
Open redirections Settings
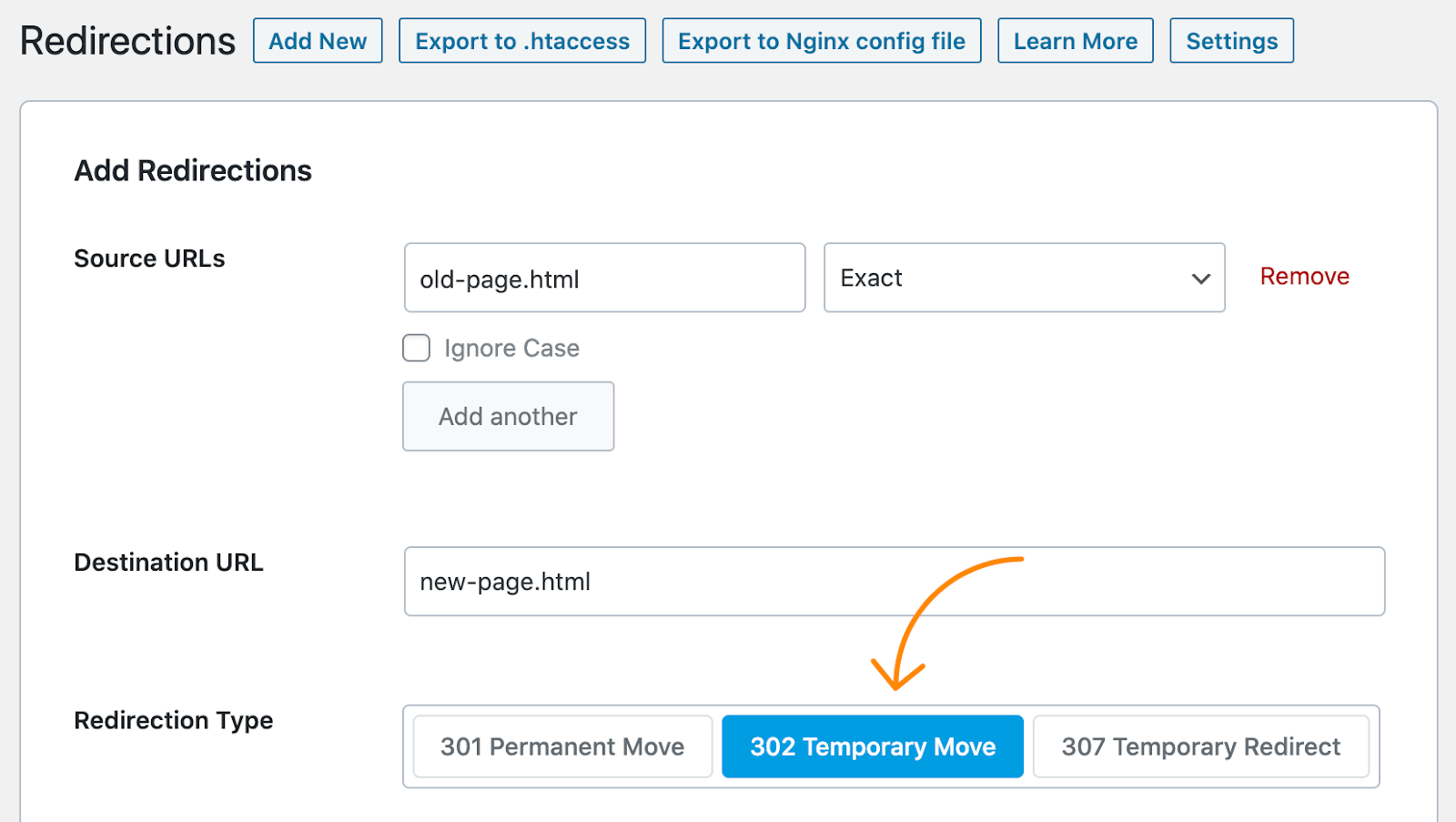pyautogui.click(x=1231, y=41)
